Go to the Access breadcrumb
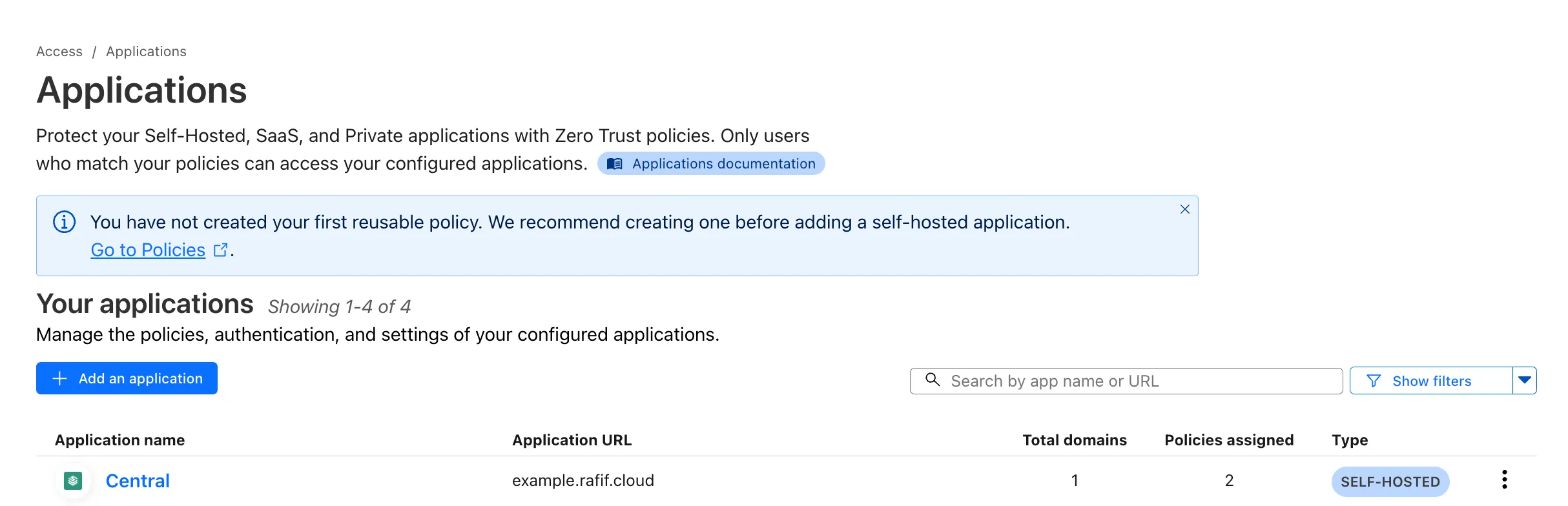 coord(59,52)
